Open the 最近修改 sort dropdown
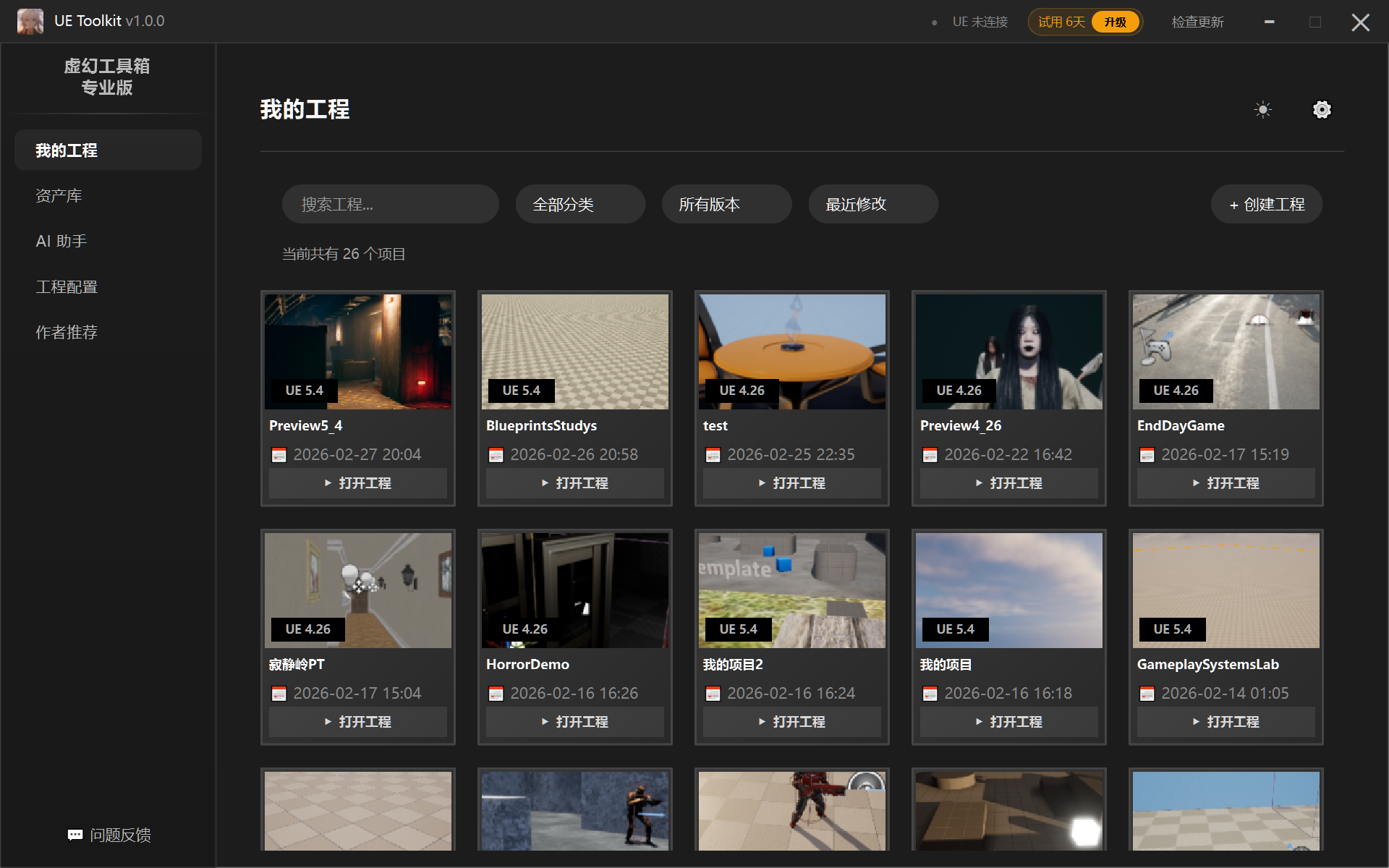The image size is (1389, 868). 872,205
